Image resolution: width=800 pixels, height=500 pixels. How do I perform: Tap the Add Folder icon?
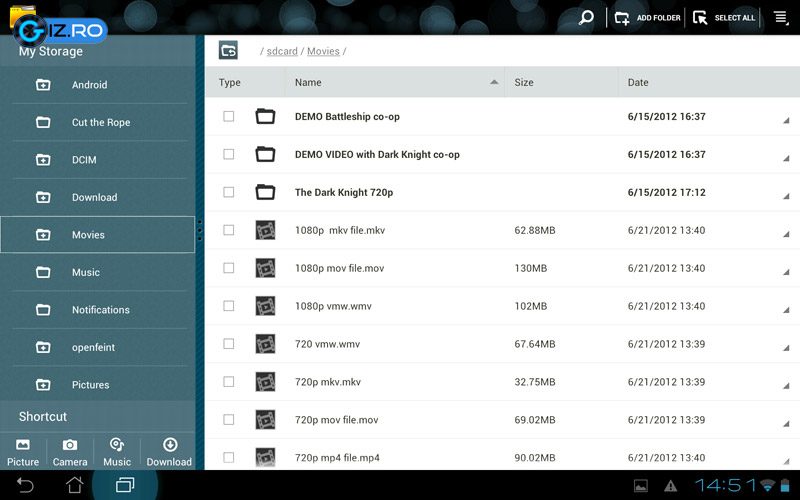coord(622,17)
